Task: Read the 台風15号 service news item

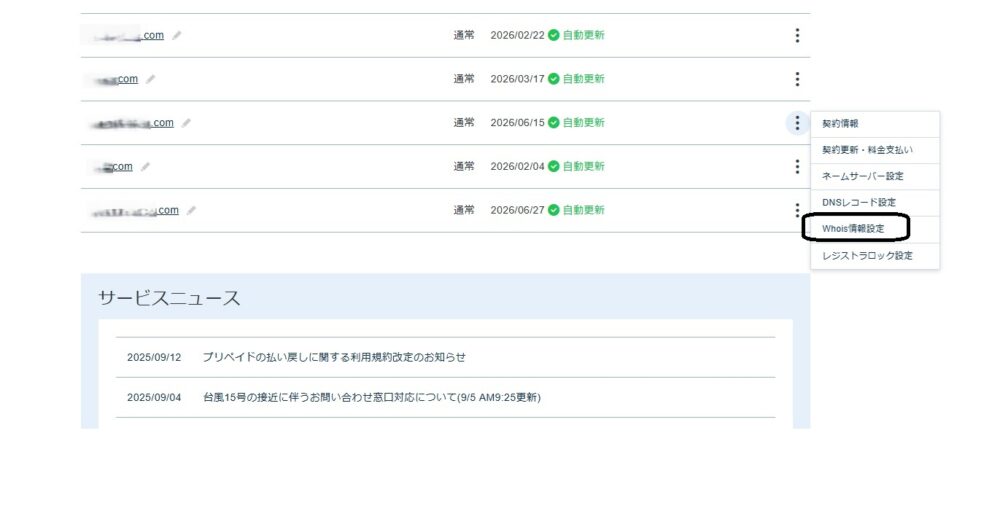Action: click(371, 397)
